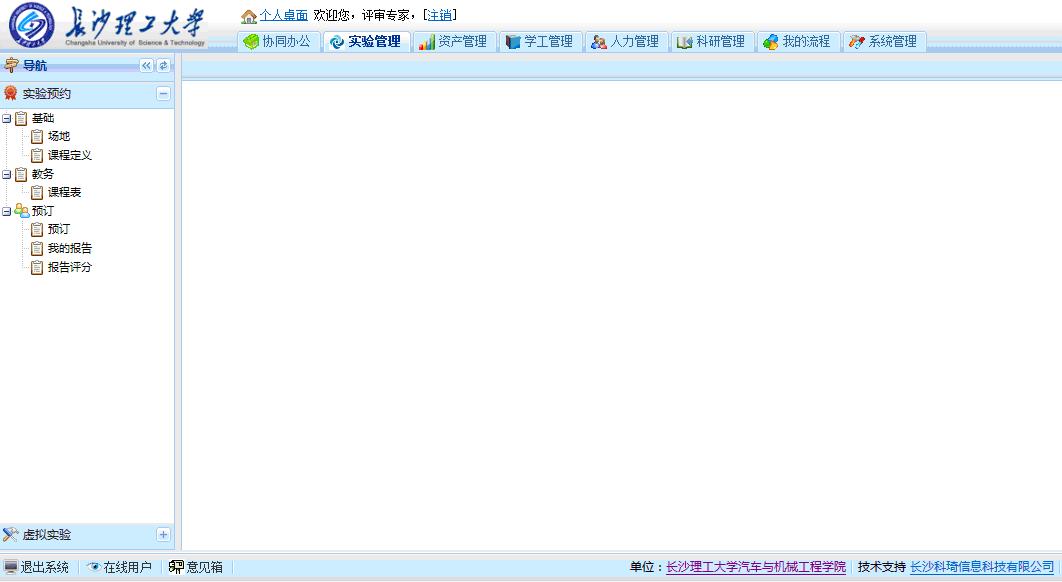The height and width of the screenshot is (582, 1062).
Task: Open the 长沙理工大学汽车与机械工程学院 link
Action: pos(755,567)
